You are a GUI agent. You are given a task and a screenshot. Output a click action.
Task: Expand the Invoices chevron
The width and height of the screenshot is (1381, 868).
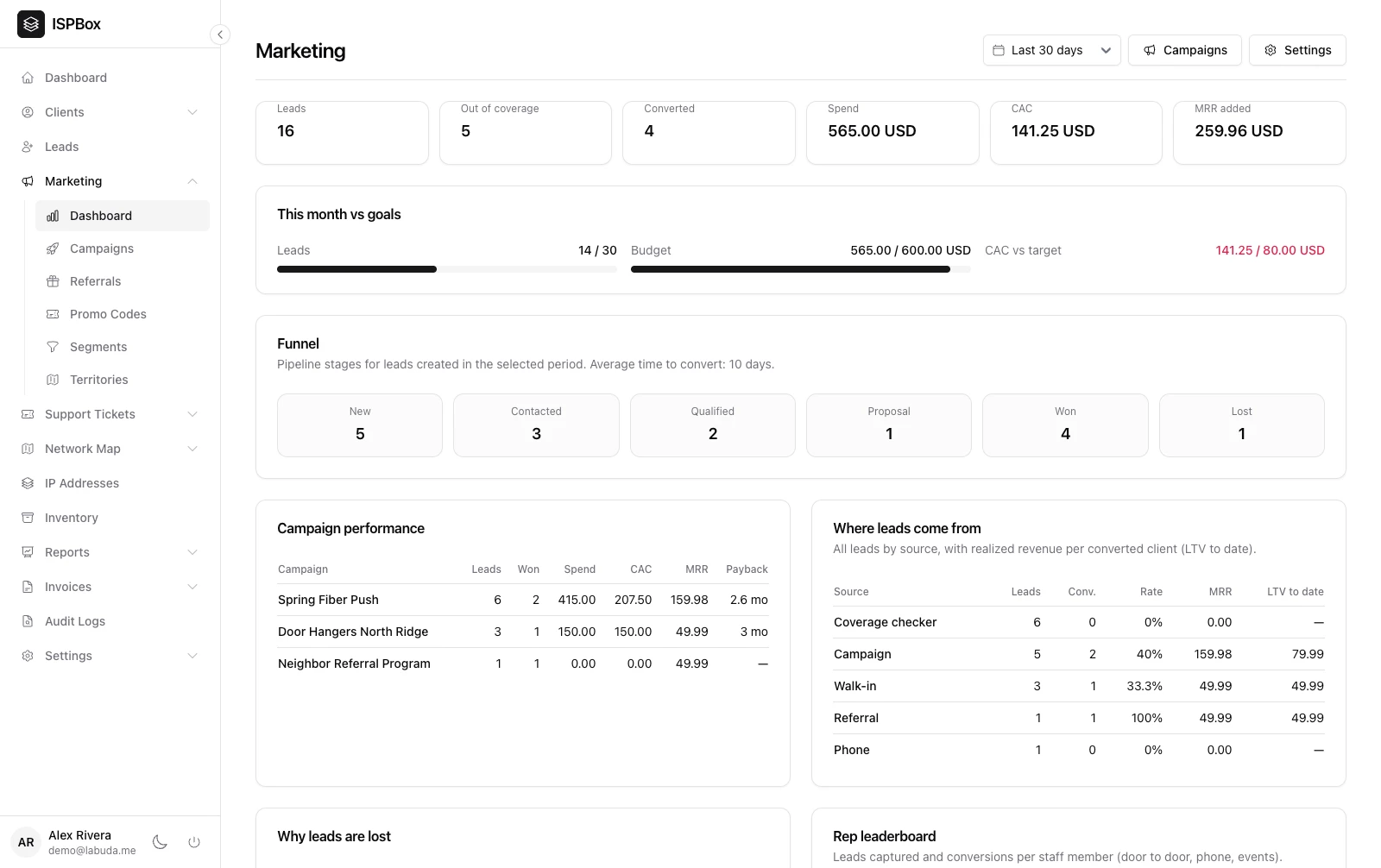tap(192, 587)
